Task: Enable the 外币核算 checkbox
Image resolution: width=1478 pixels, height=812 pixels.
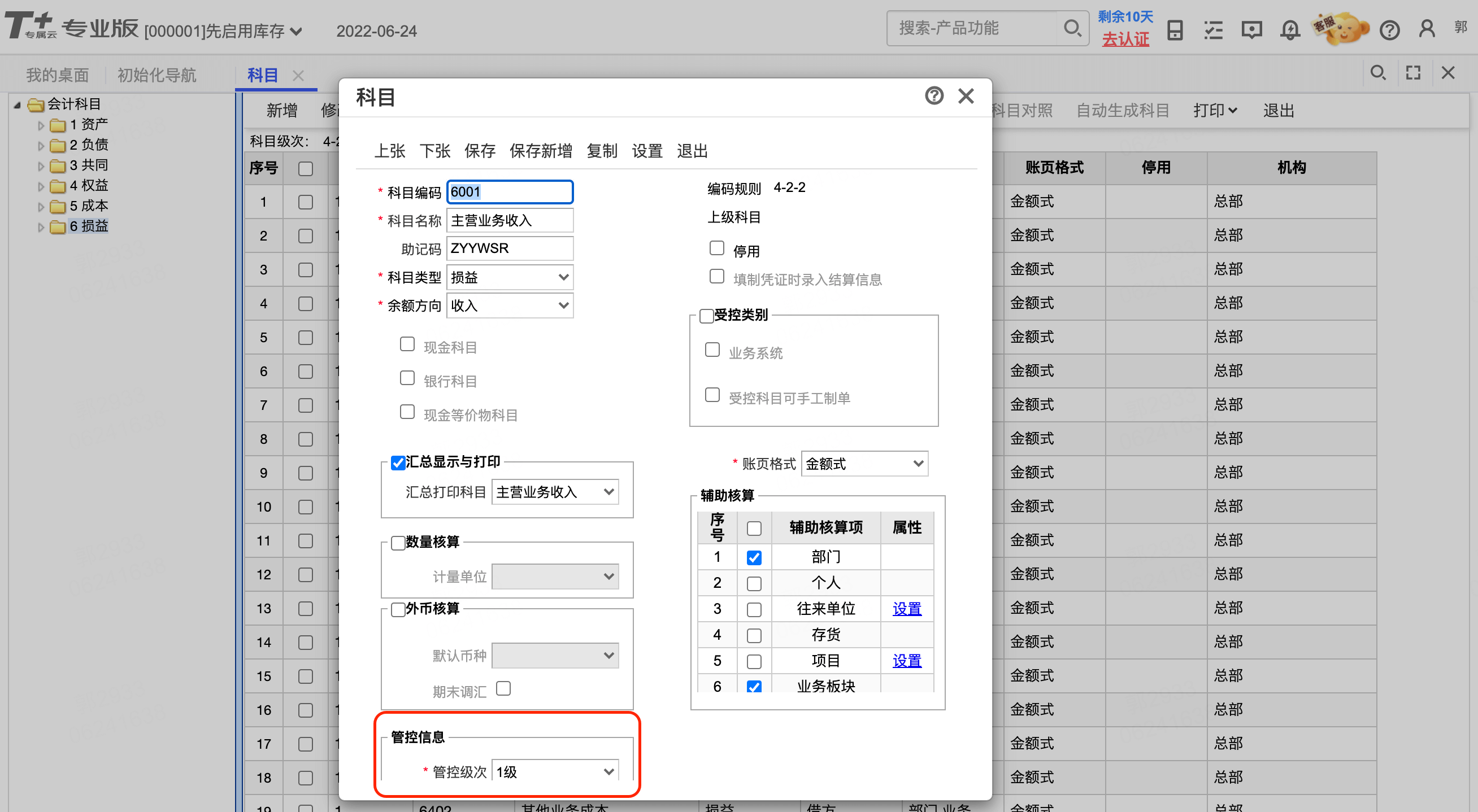Action: click(398, 610)
